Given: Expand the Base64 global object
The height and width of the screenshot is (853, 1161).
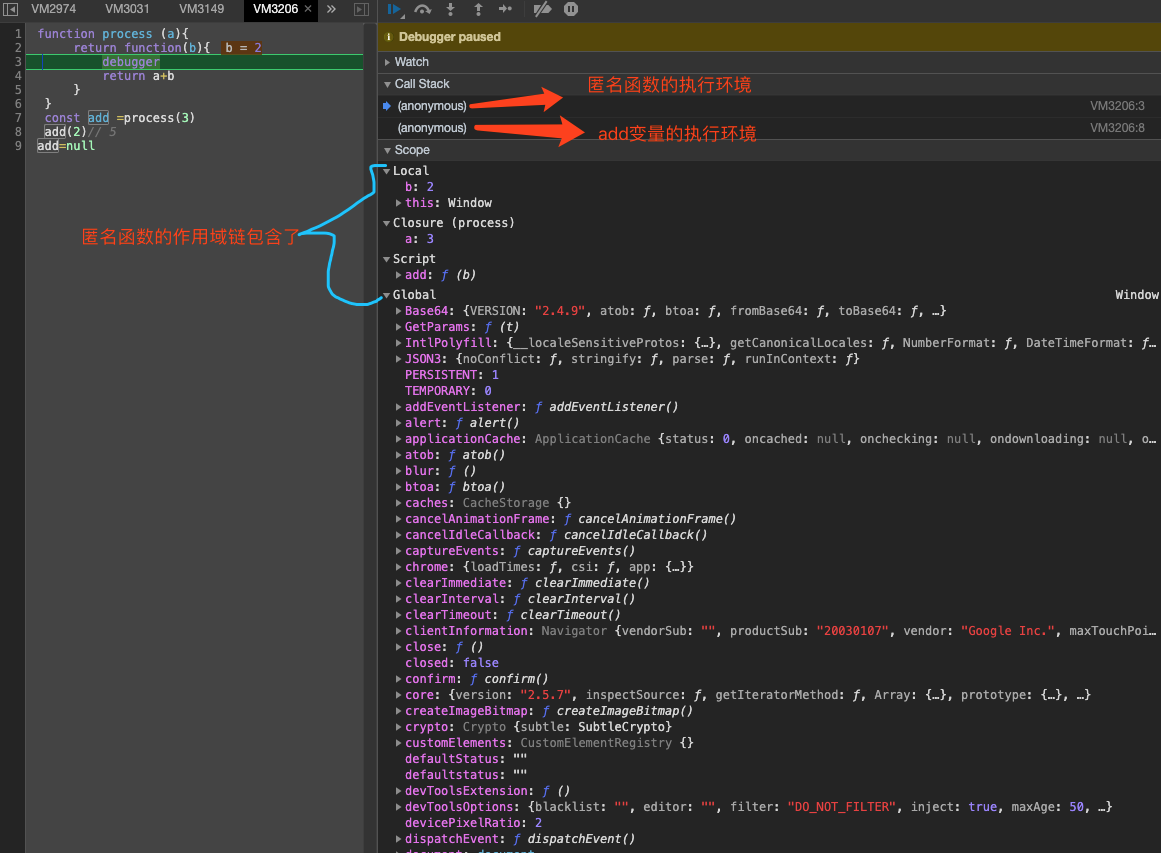Looking at the screenshot, I should 399,311.
